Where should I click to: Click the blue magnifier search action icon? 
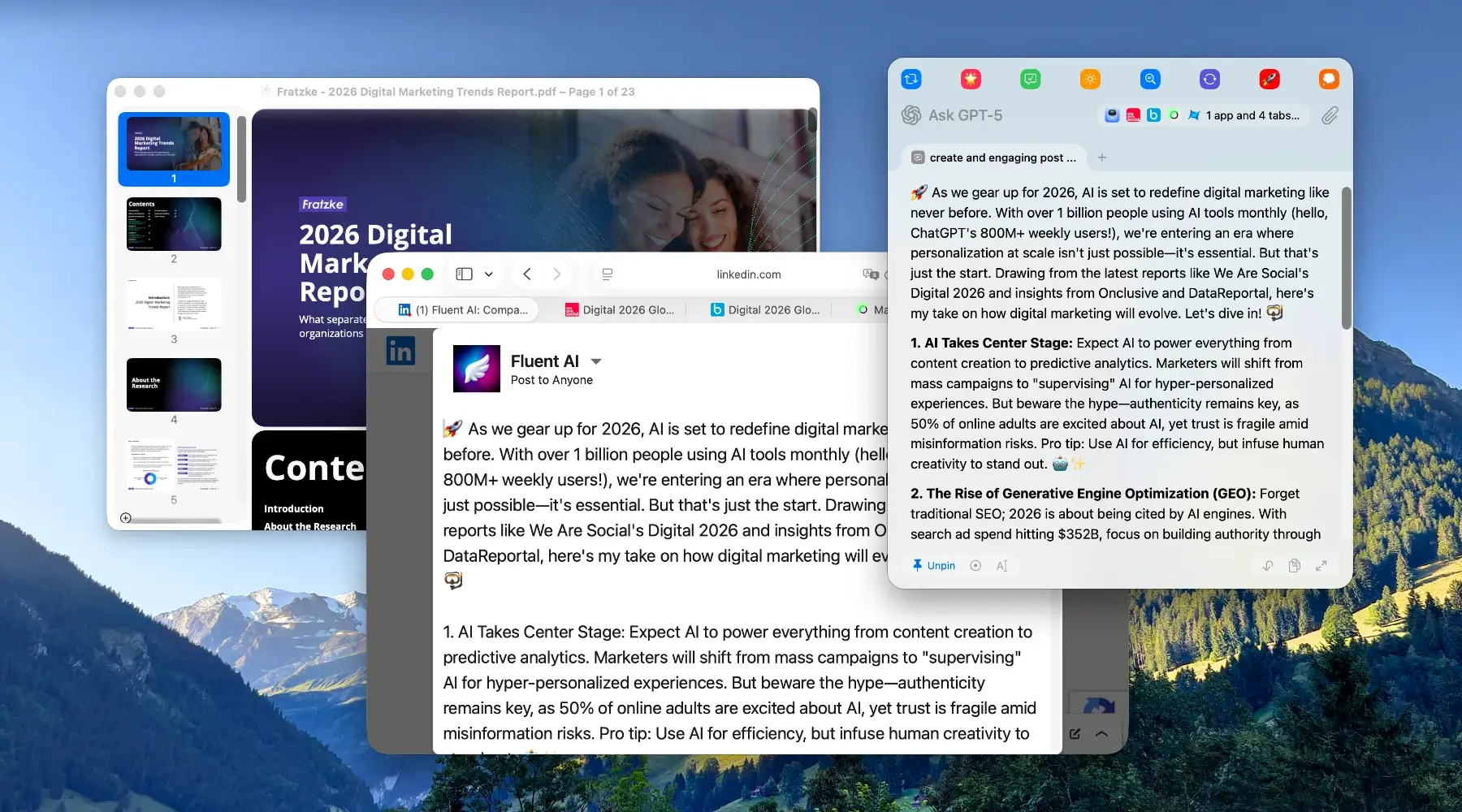[1150, 79]
